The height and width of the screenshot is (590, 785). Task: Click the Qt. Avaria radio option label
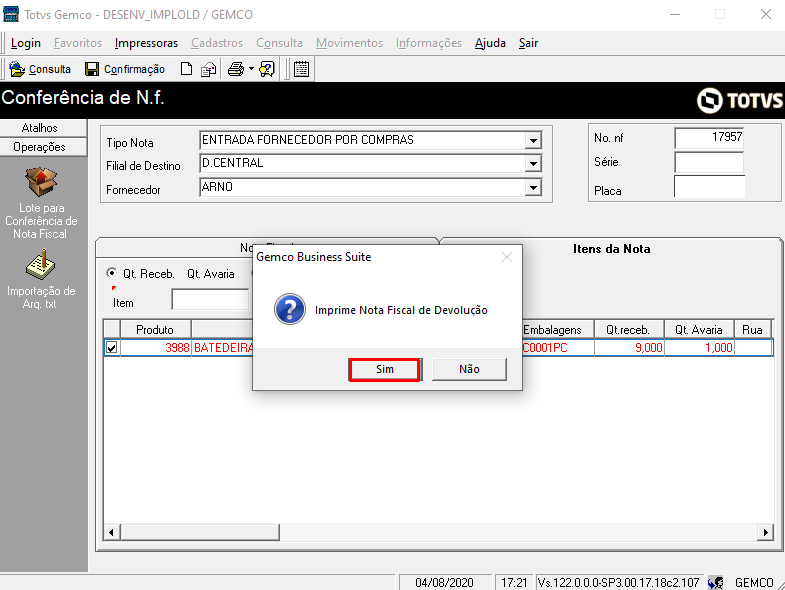click(x=211, y=274)
